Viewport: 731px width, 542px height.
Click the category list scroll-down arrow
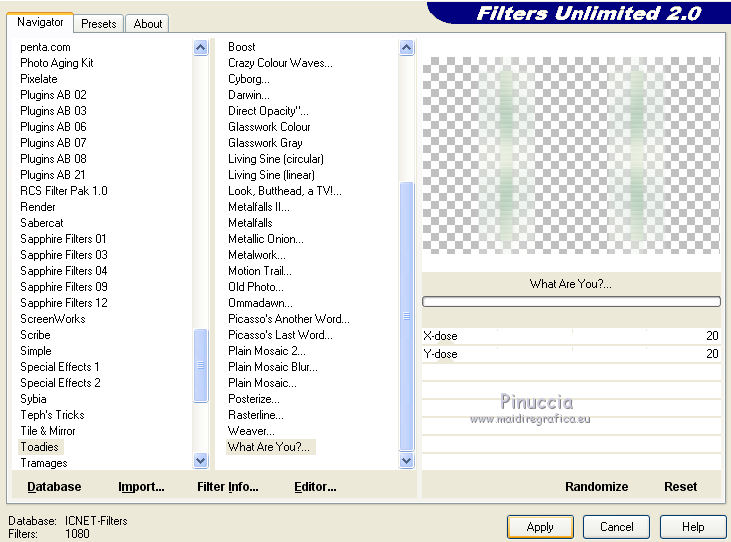(200, 461)
